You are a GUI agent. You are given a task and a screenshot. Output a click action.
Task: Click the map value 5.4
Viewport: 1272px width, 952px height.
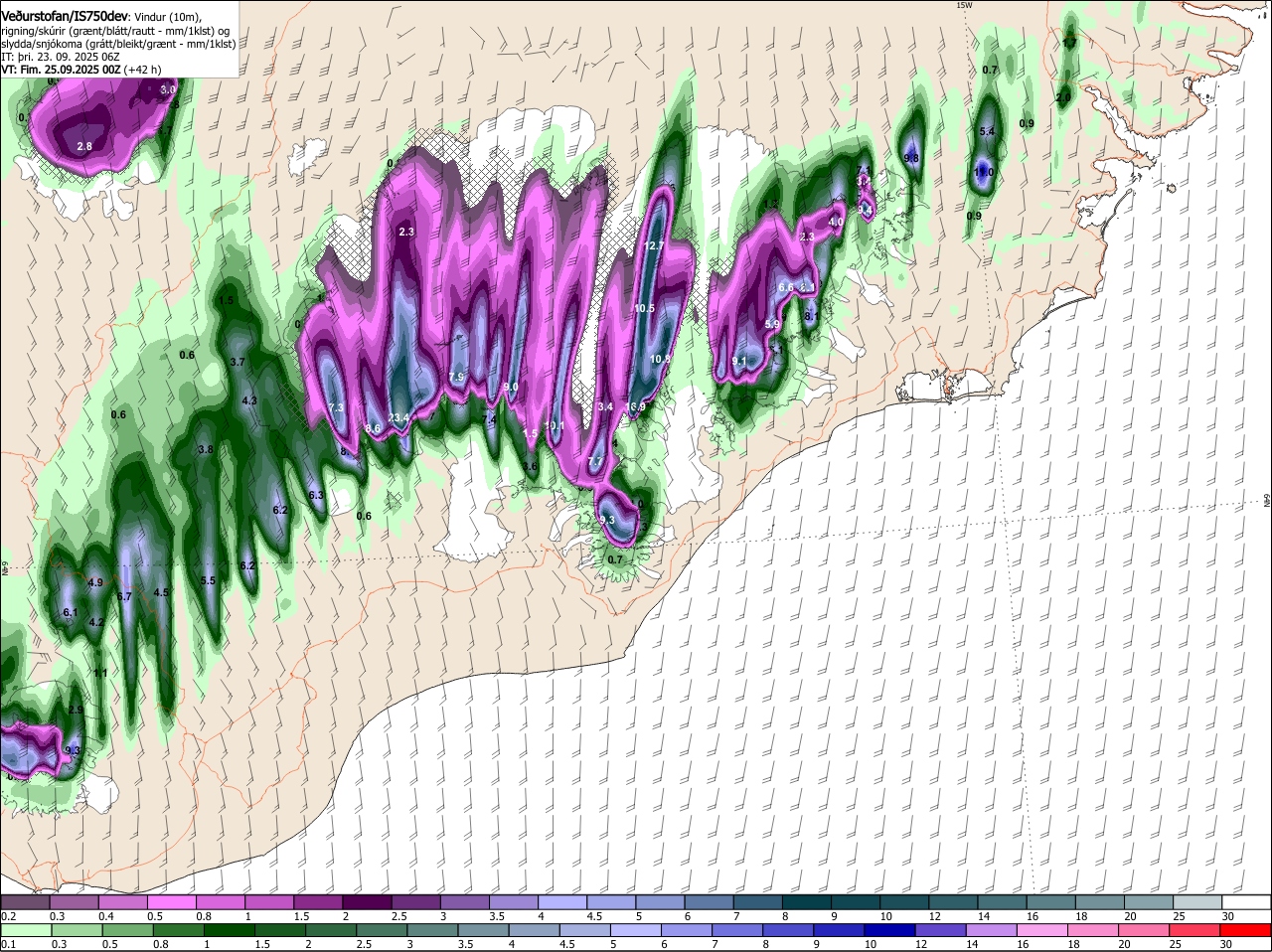pyautogui.click(x=987, y=131)
